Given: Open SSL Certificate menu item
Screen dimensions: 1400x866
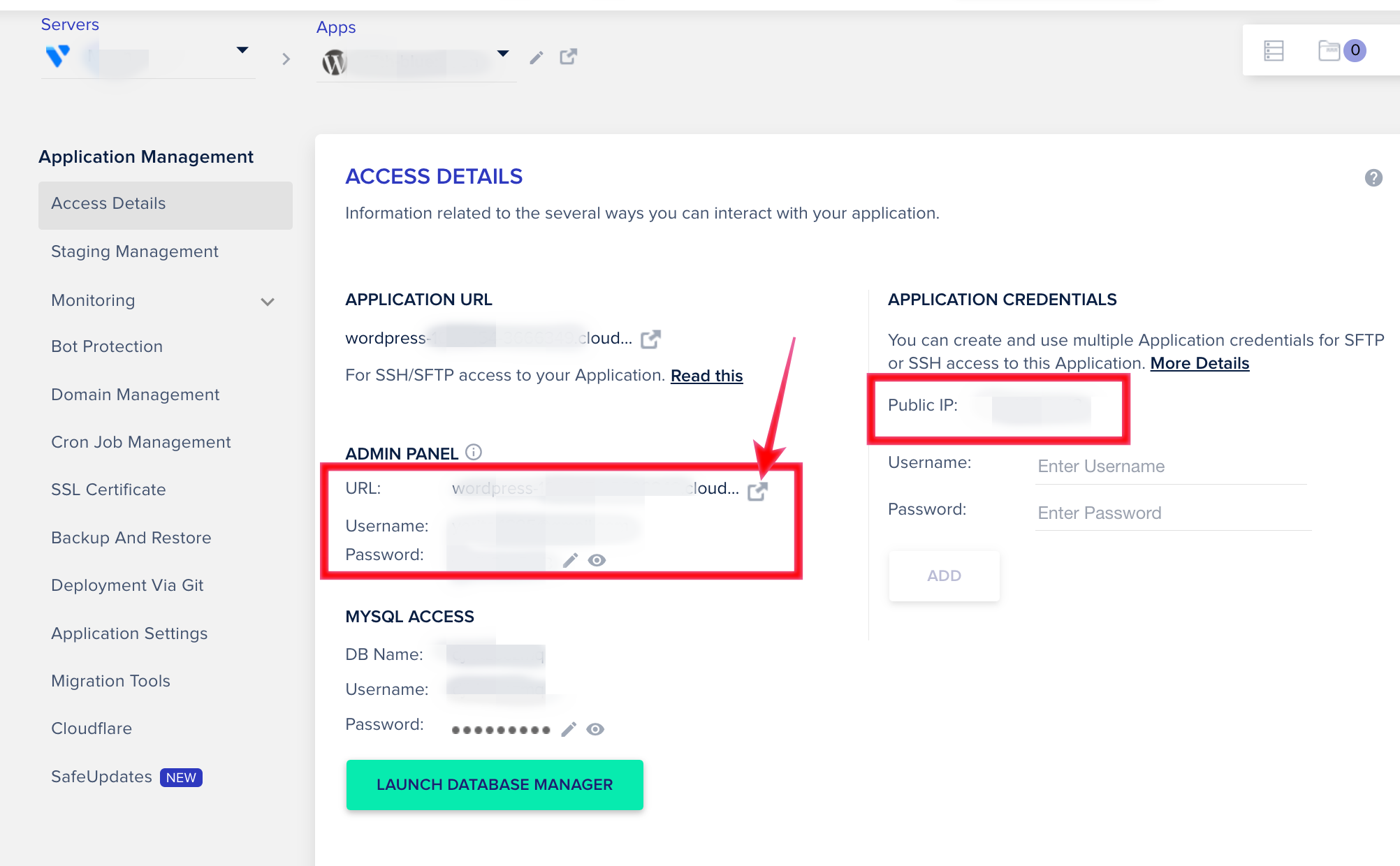Looking at the screenshot, I should point(108,490).
